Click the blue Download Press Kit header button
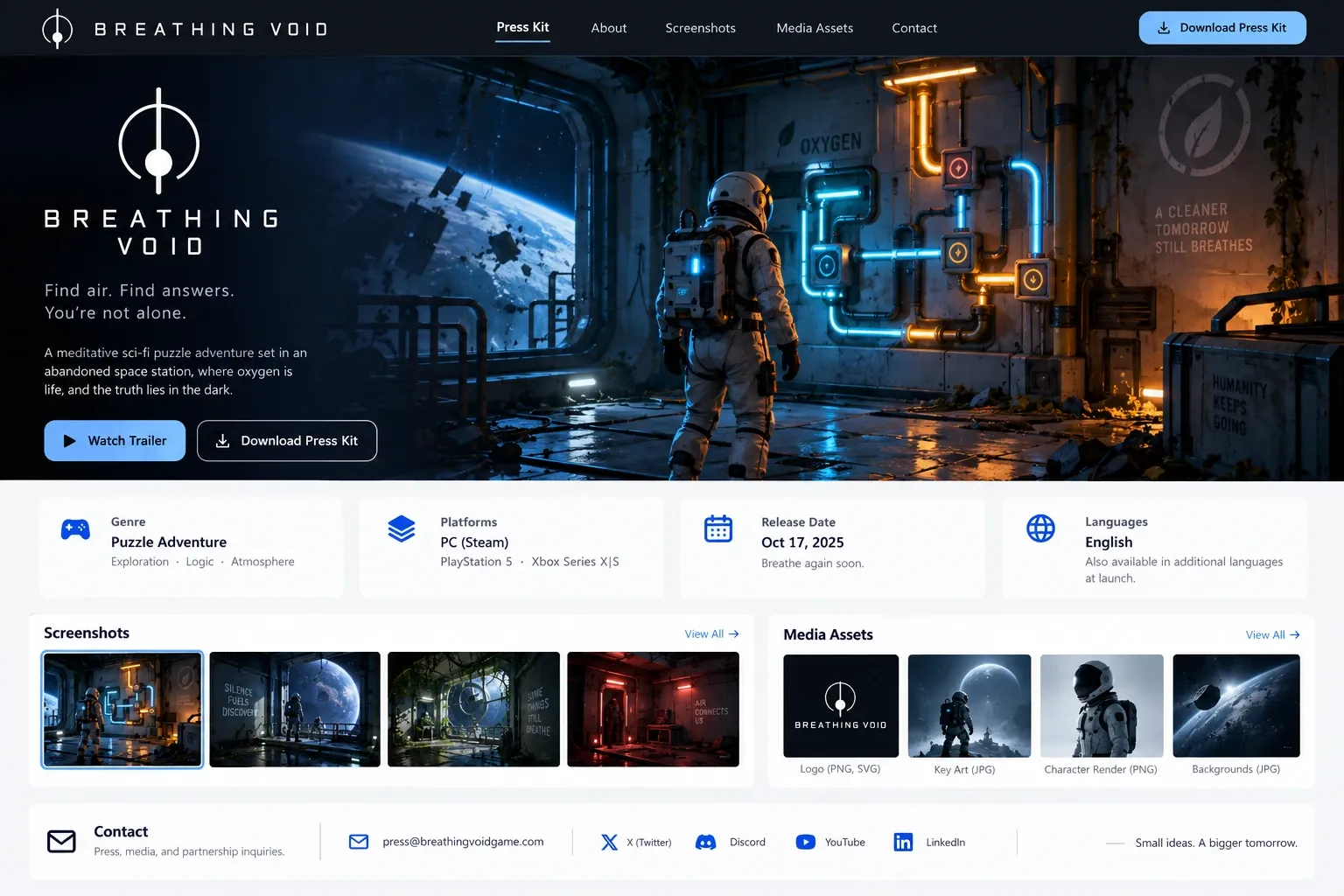This screenshot has width=1344, height=896. pos(1222,28)
